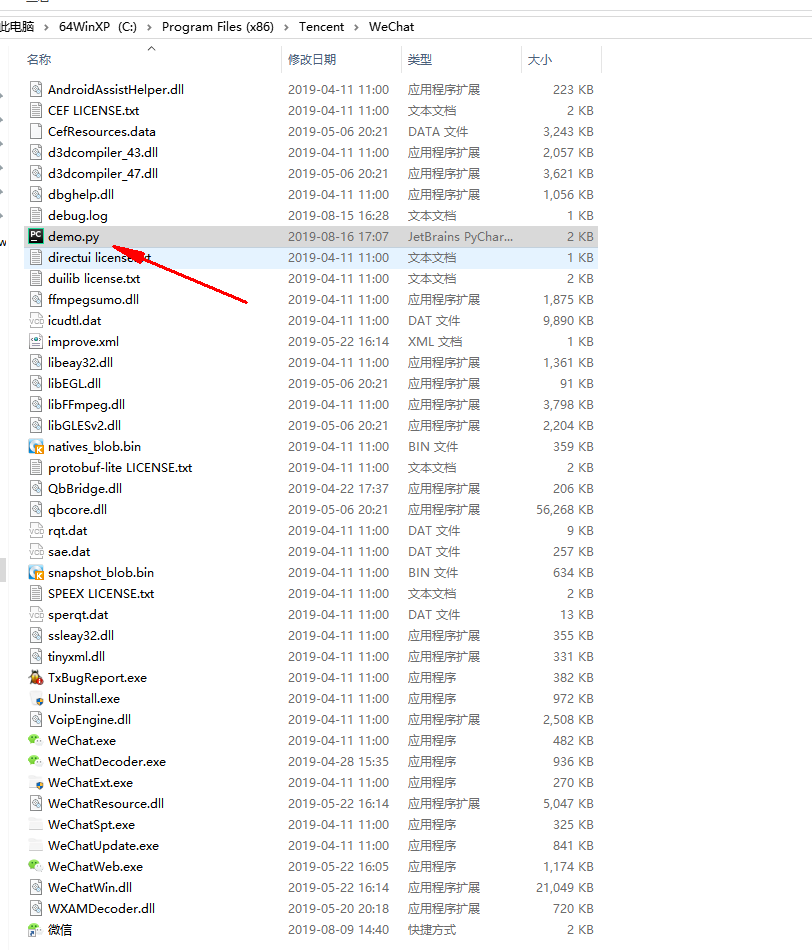The image size is (812, 950).
Task: Sort files by the 类型 column header
Action: 420,59
